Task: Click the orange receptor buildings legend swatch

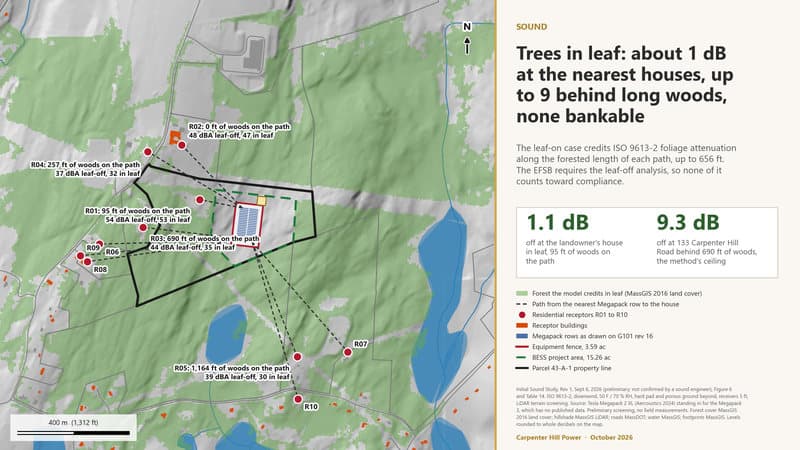Action: point(522,326)
